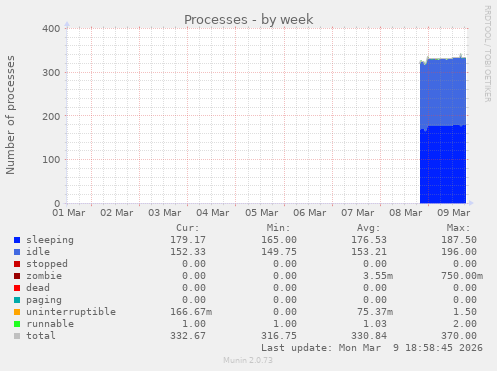Click the runnable legend color square
Screen dimensions: 497x371
[17, 324]
